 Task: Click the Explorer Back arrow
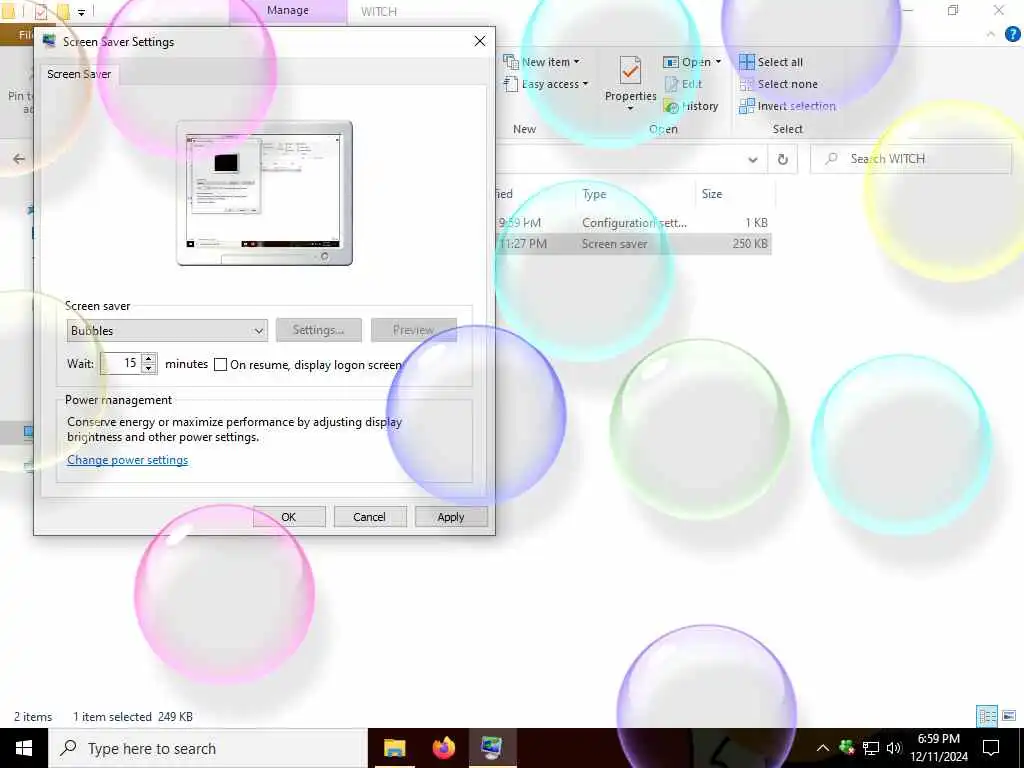coord(19,159)
